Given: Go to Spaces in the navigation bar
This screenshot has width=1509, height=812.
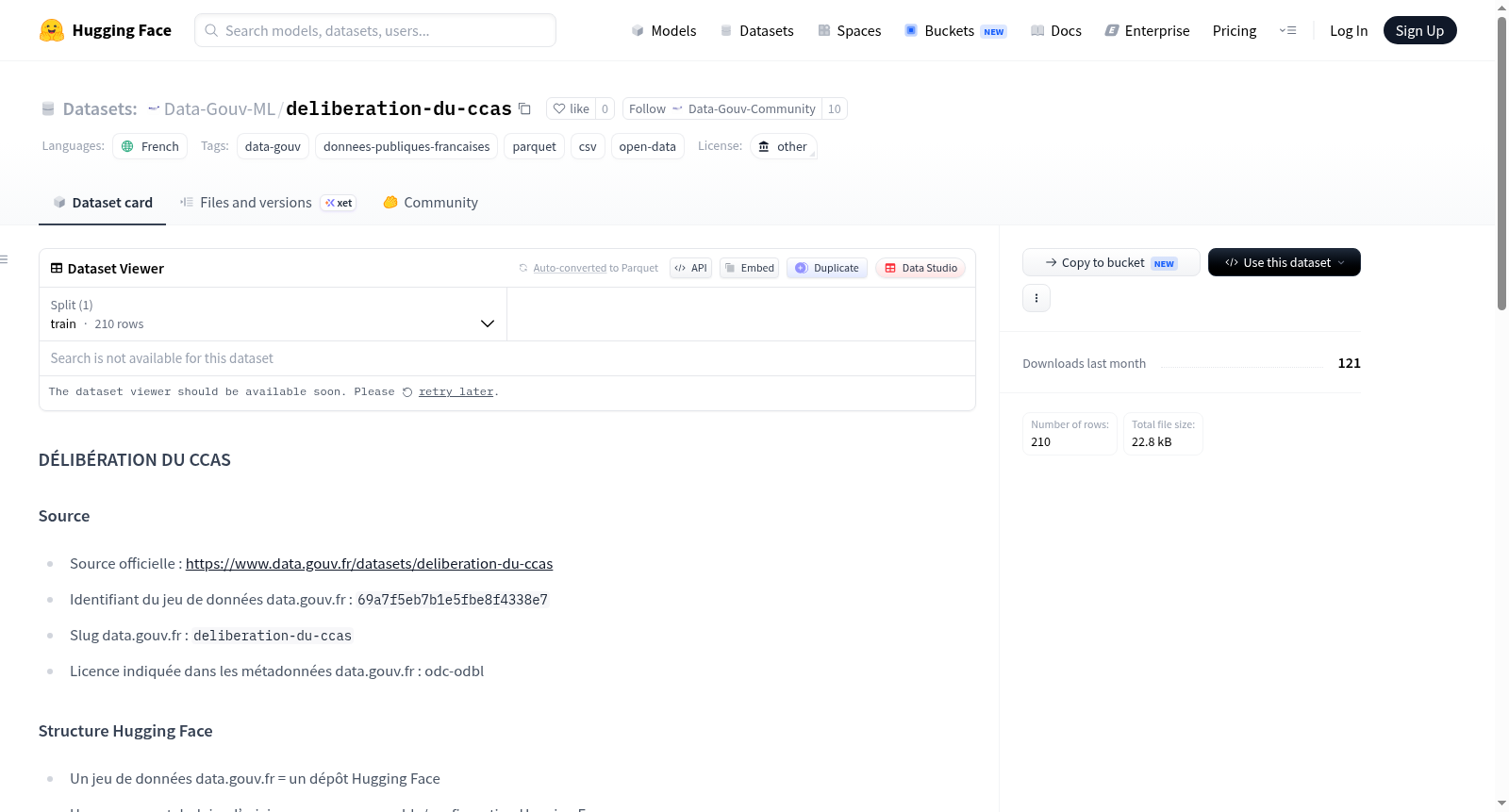Looking at the screenshot, I should (x=849, y=31).
